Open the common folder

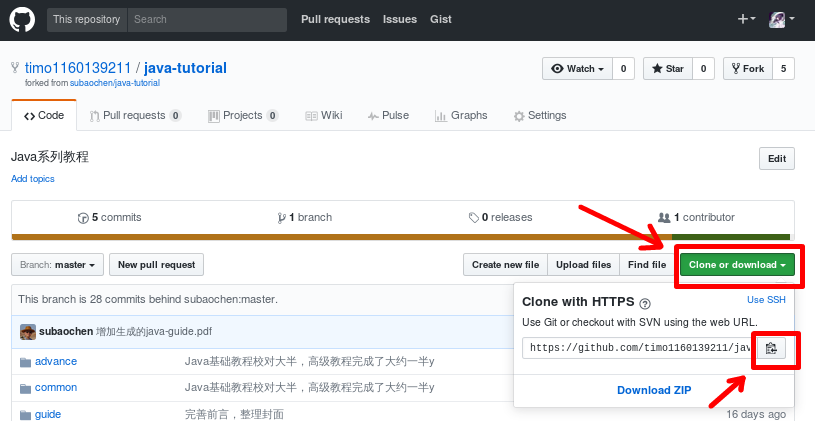(56, 388)
